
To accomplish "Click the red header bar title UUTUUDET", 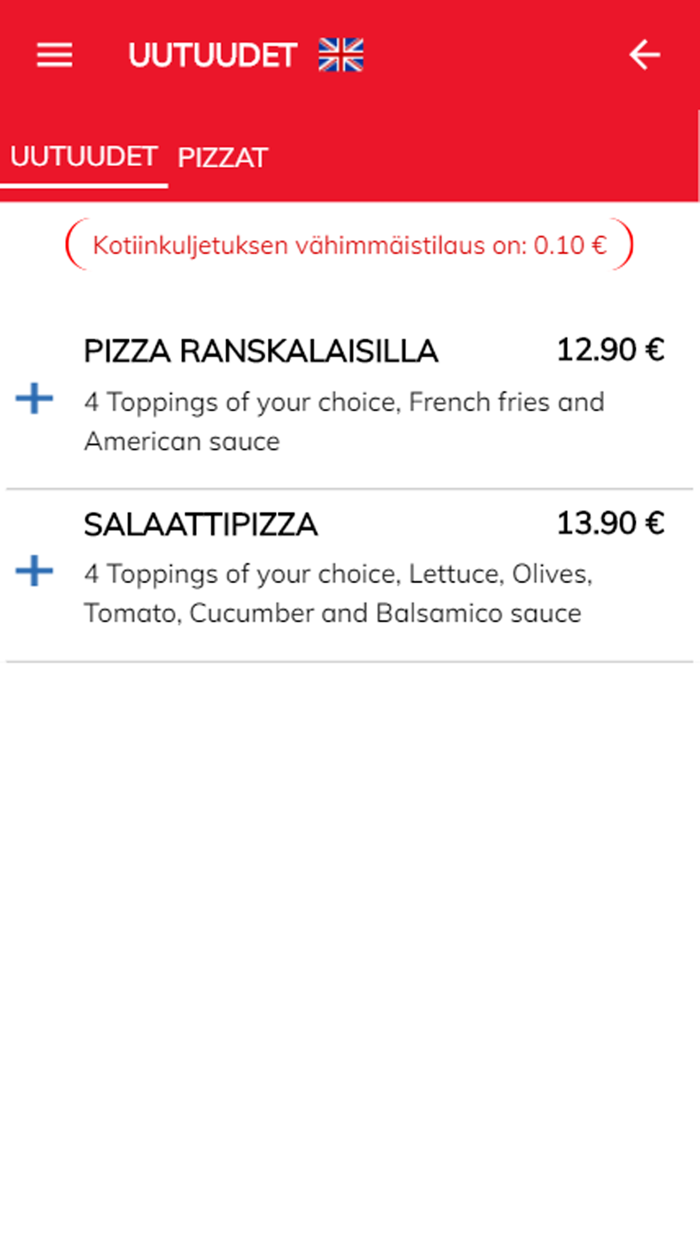I will click(213, 55).
